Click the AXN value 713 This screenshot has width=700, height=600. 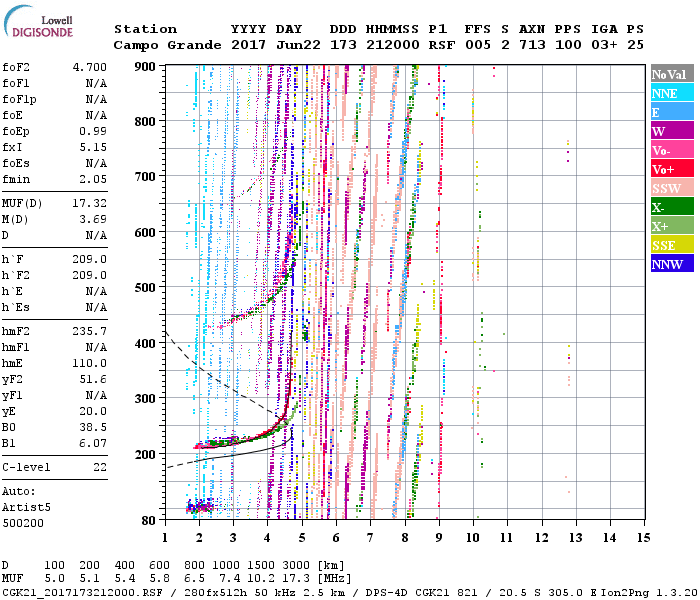(x=532, y=45)
